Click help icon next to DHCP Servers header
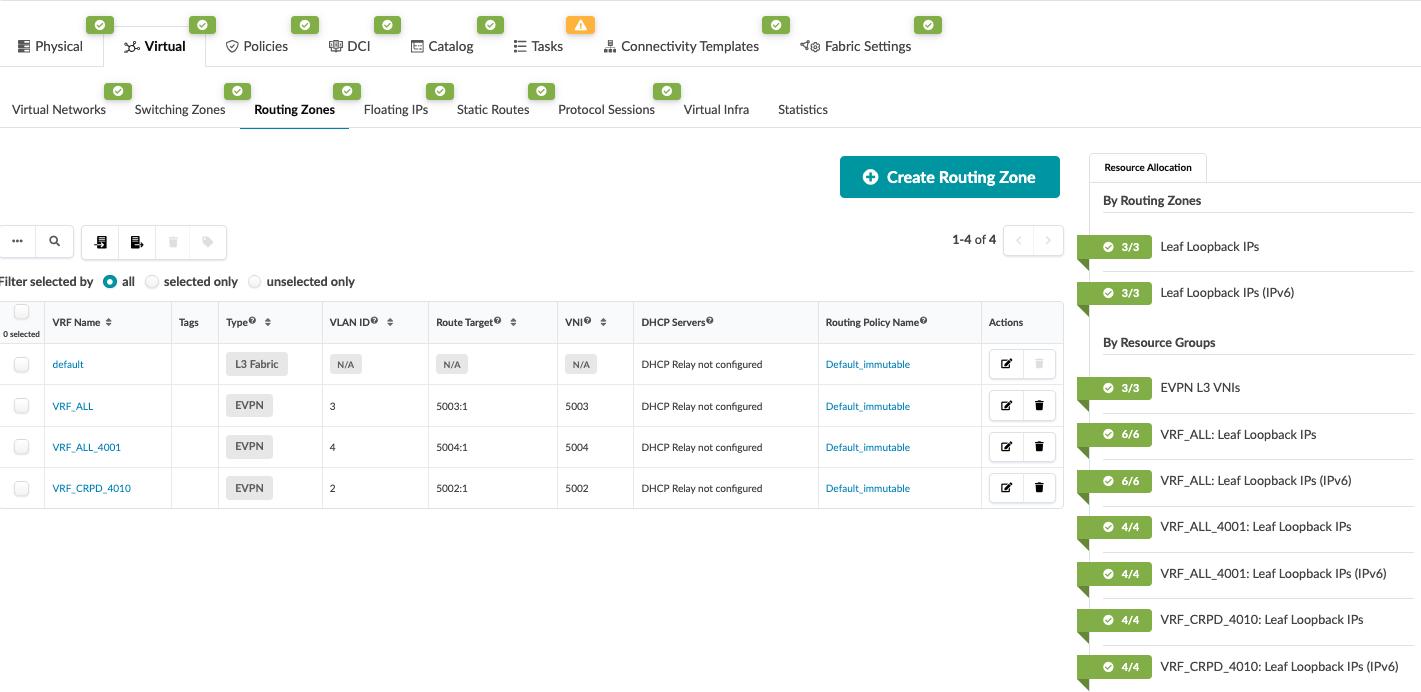The image size is (1421, 692). (x=709, y=321)
